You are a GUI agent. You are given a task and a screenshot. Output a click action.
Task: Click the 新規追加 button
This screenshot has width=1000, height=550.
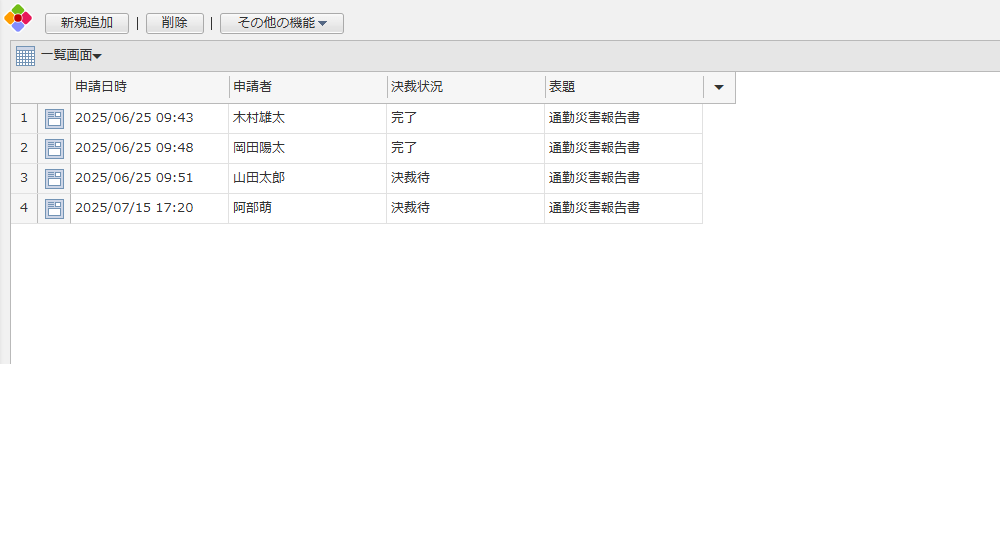[87, 23]
